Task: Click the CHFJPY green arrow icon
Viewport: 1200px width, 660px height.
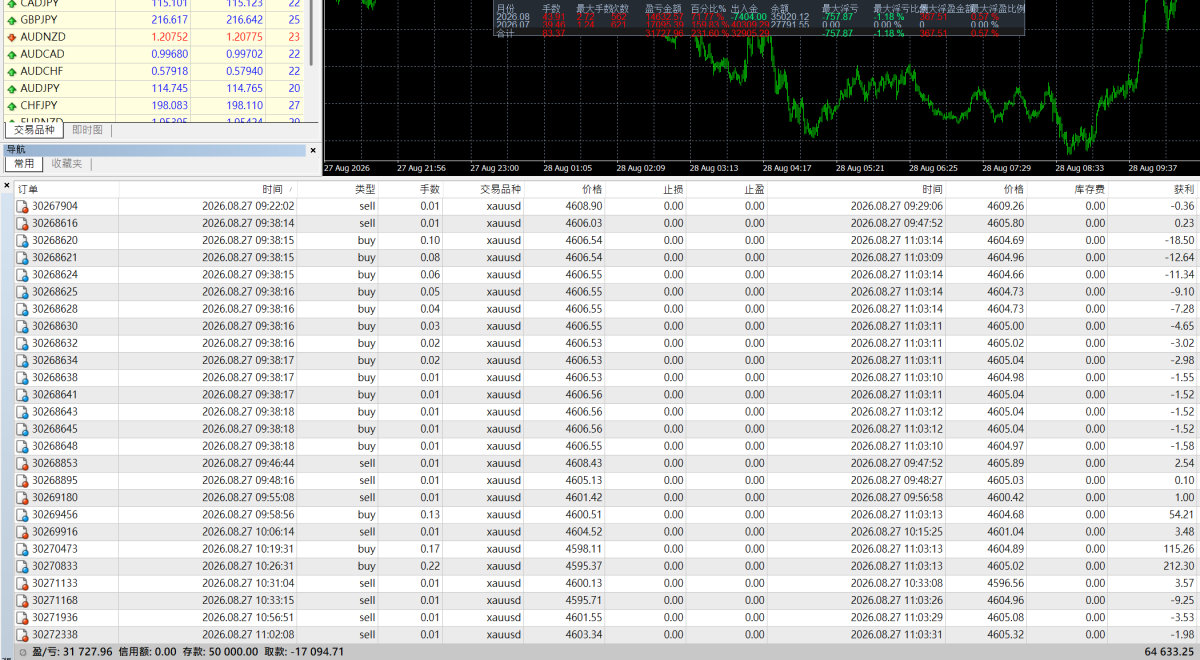Action: (11, 105)
